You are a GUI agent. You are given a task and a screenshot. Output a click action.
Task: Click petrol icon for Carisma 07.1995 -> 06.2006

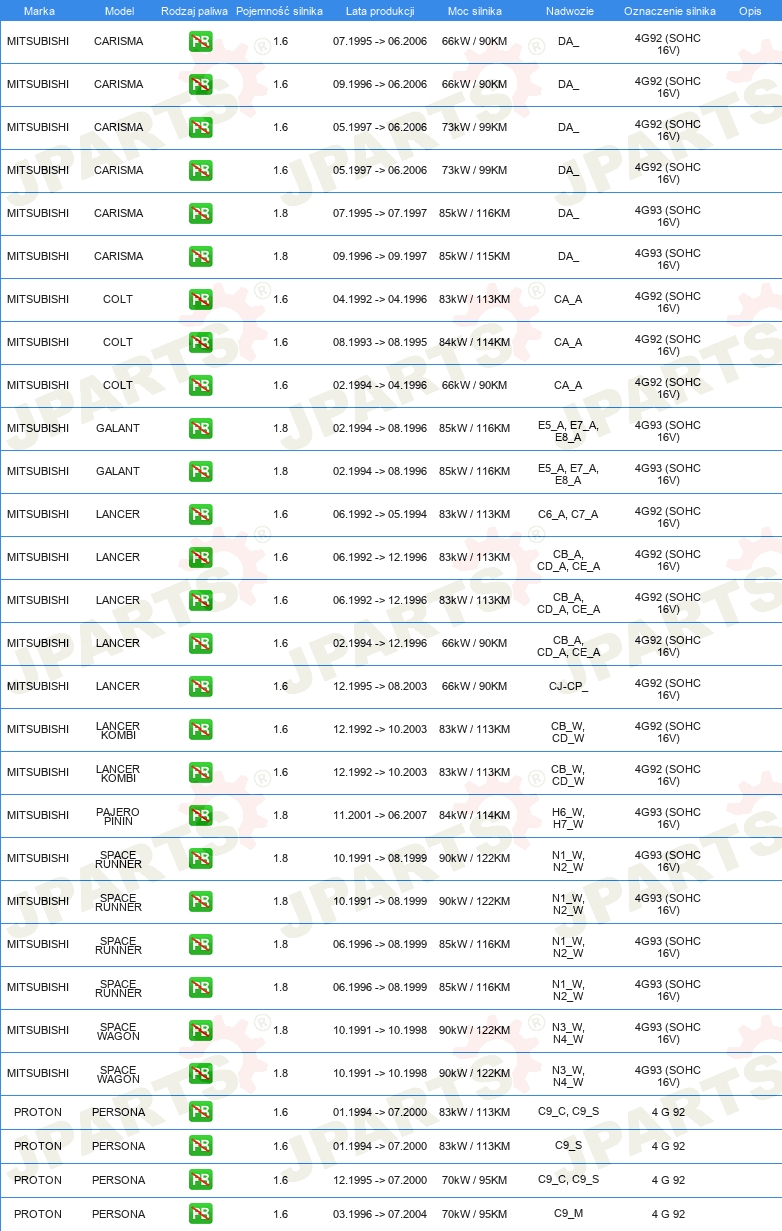[x=200, y=42]
